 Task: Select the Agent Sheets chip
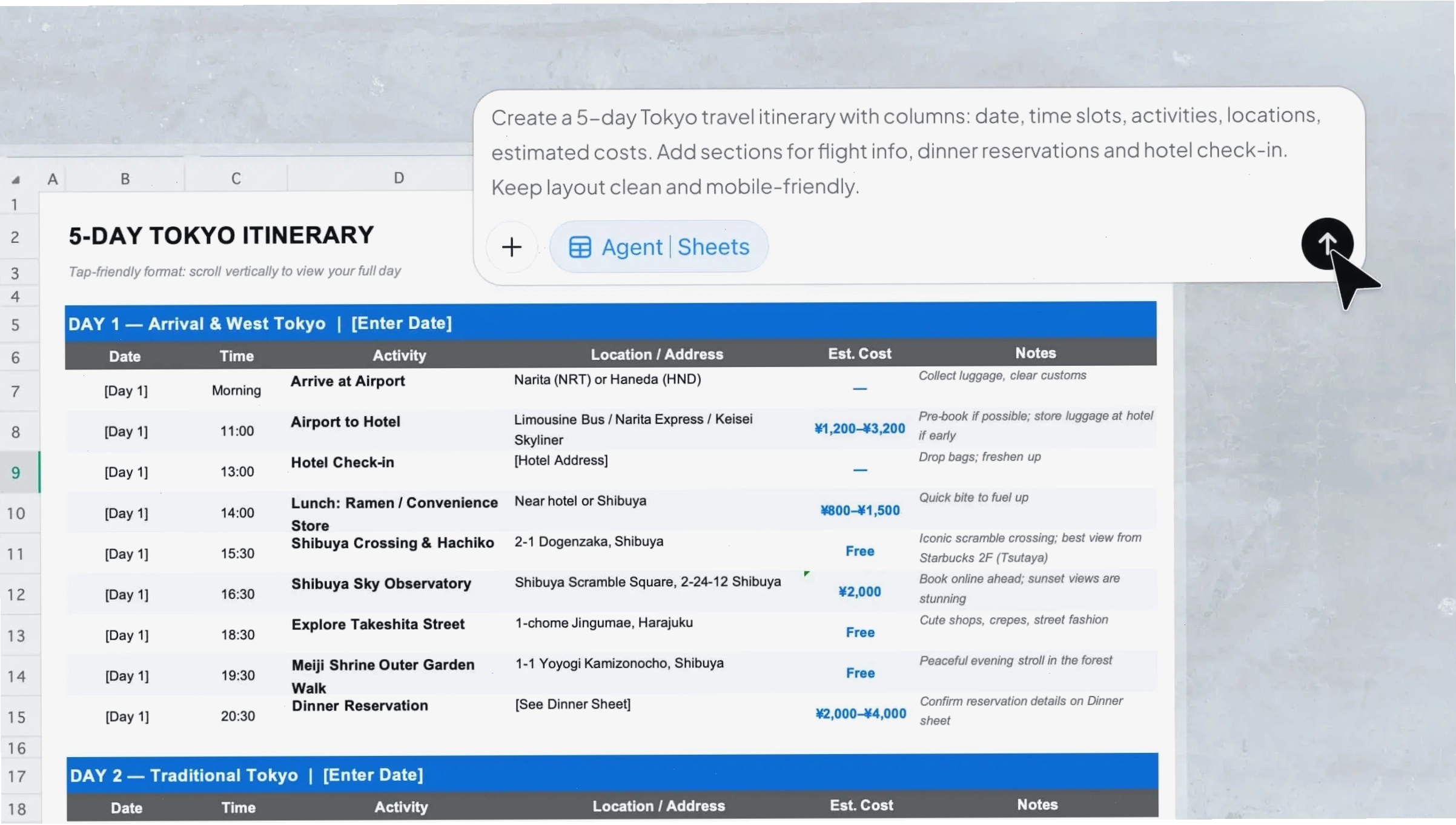coord(659,247)
